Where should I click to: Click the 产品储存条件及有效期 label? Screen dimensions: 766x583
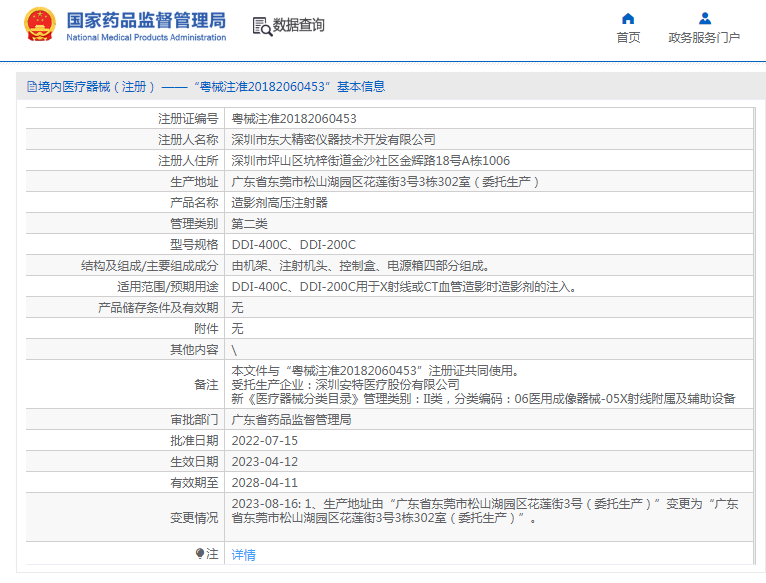click(x=158, y=308)
